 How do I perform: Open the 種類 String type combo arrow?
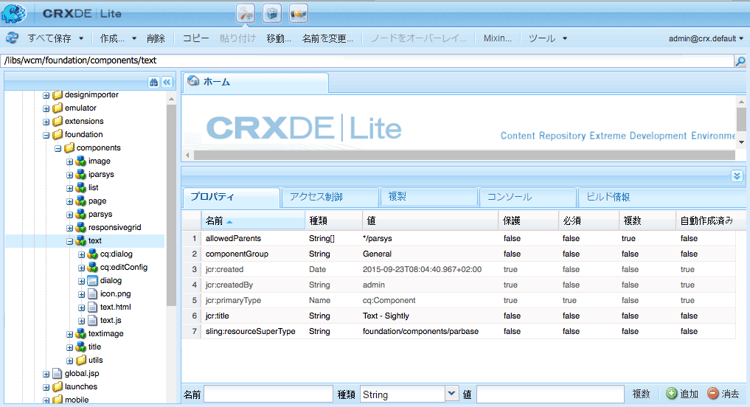click(x=452, y=394)
